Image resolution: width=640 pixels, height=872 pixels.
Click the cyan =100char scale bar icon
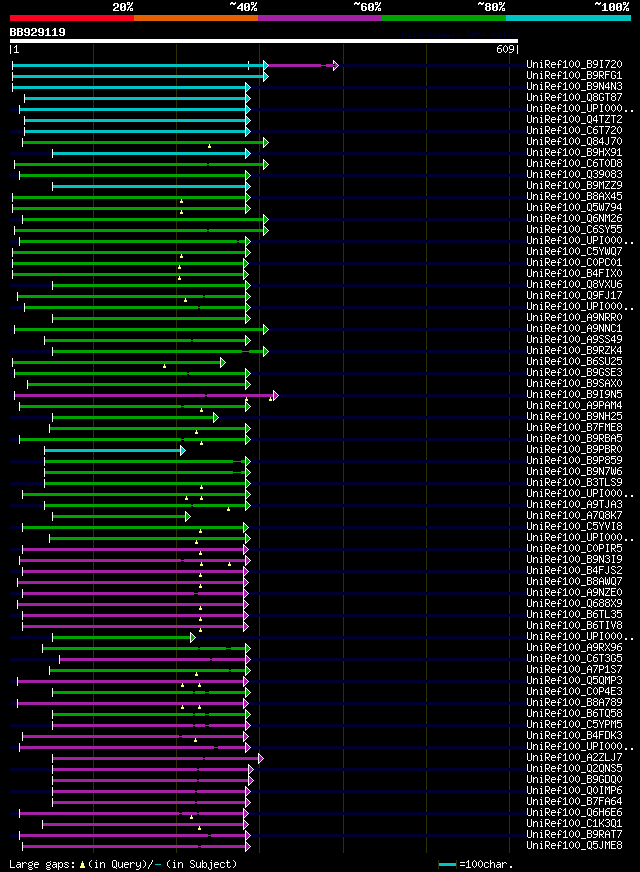[447, 865]
